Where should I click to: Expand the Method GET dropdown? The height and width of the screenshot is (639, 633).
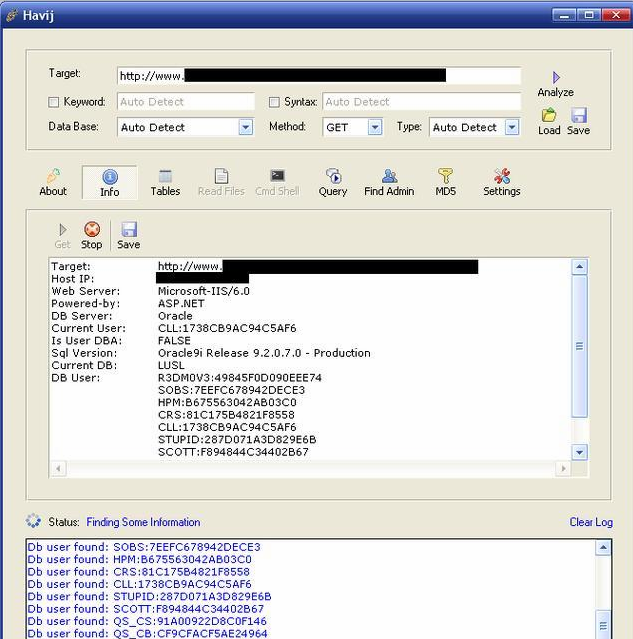coord(375,127)
